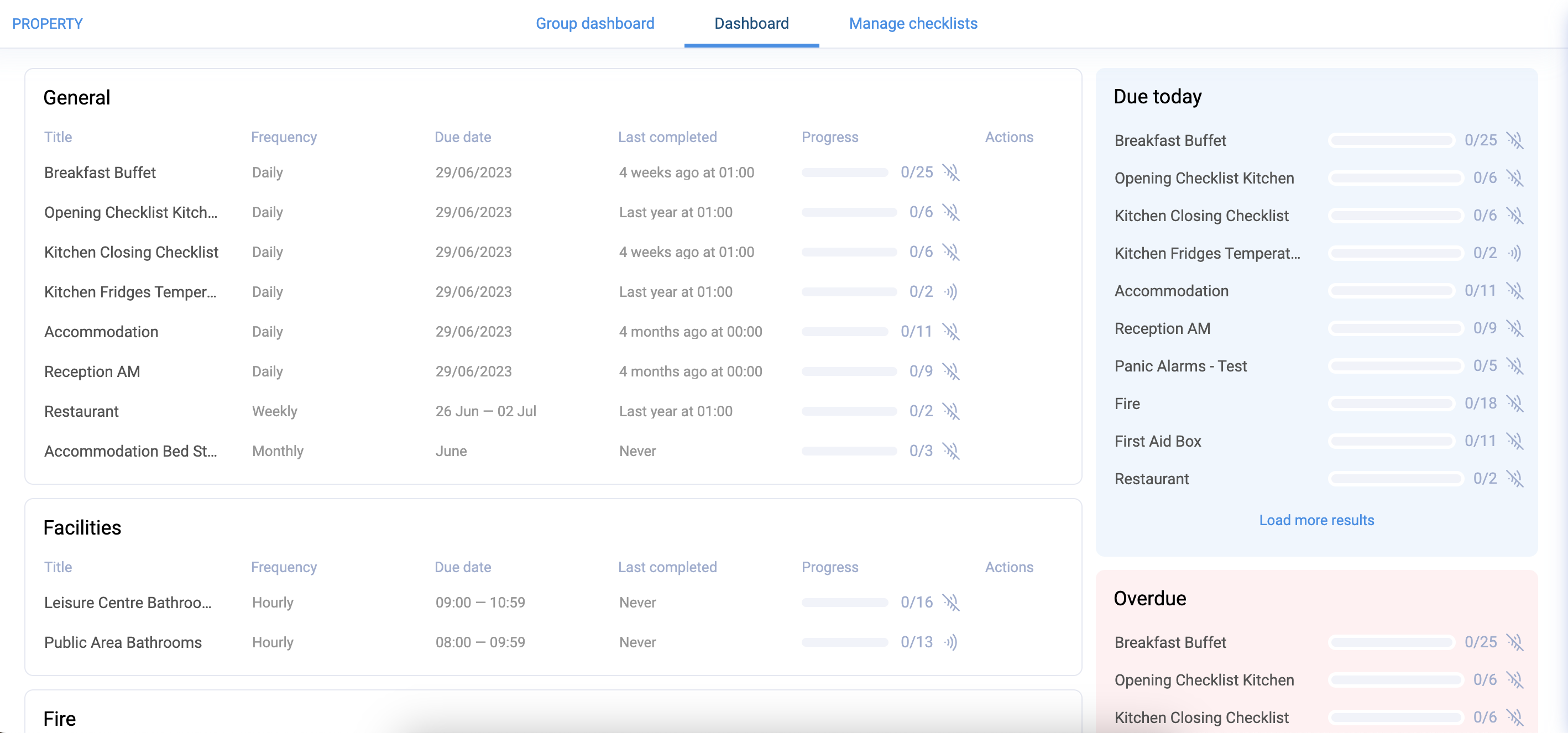1568x733 pixels.
Task: Sort the Facilities table by Frequency
Action: click(284, 567)
